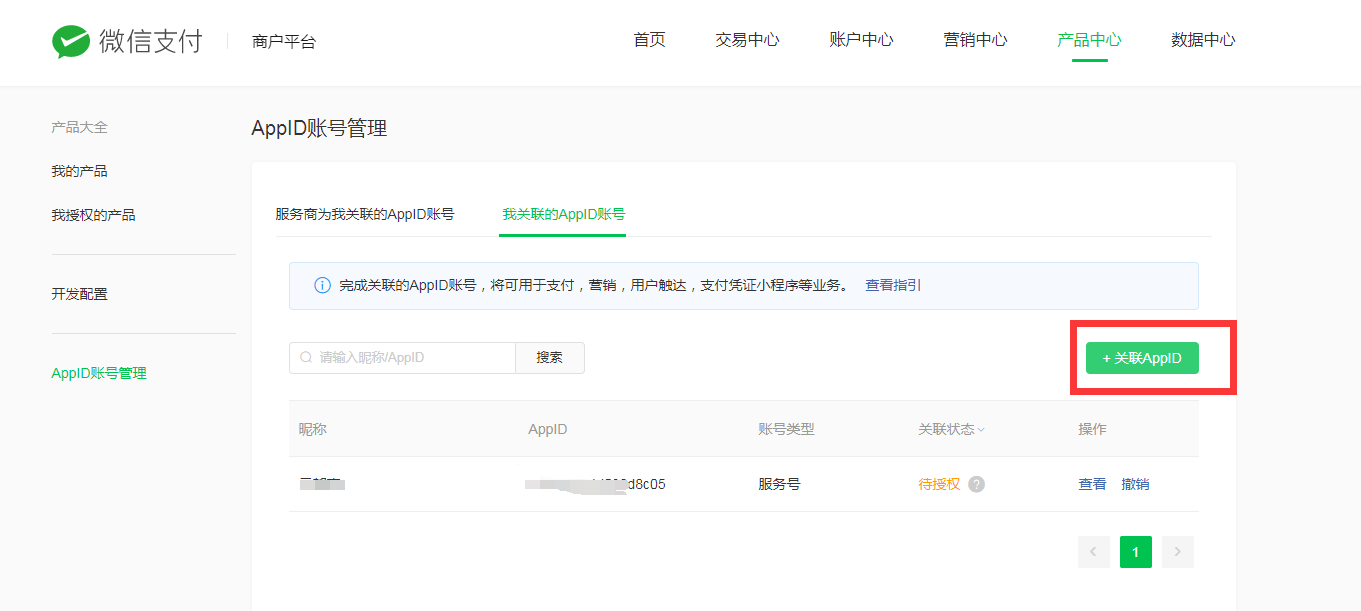Screen dimensions: 1361x611
Task: Click the 操作 column header
Action: click(x=1092, y=429)
